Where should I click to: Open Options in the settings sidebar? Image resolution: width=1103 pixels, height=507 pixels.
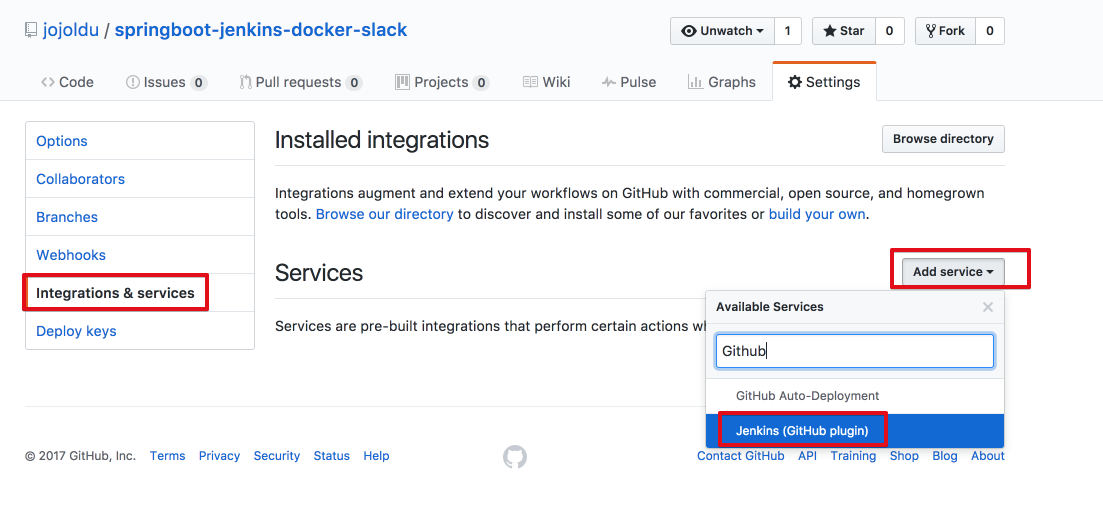[140, 141]
